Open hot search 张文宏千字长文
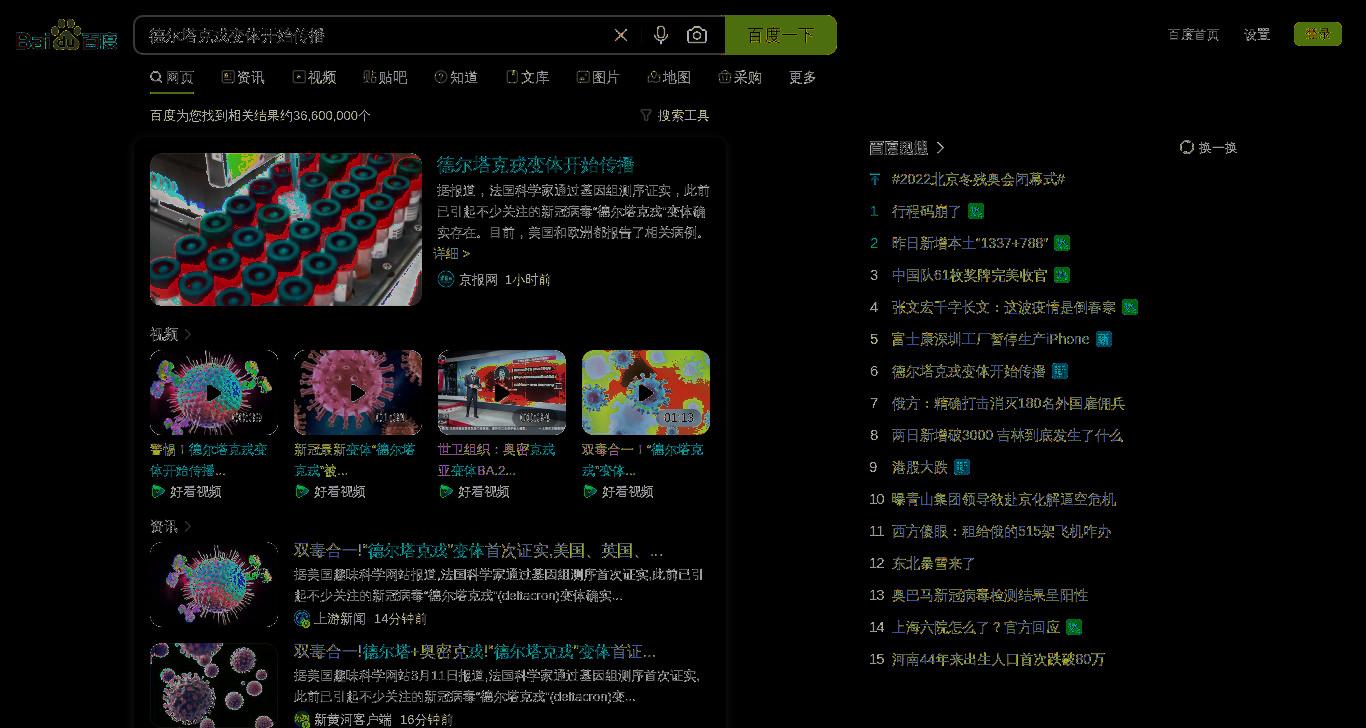 point(1003,307)
